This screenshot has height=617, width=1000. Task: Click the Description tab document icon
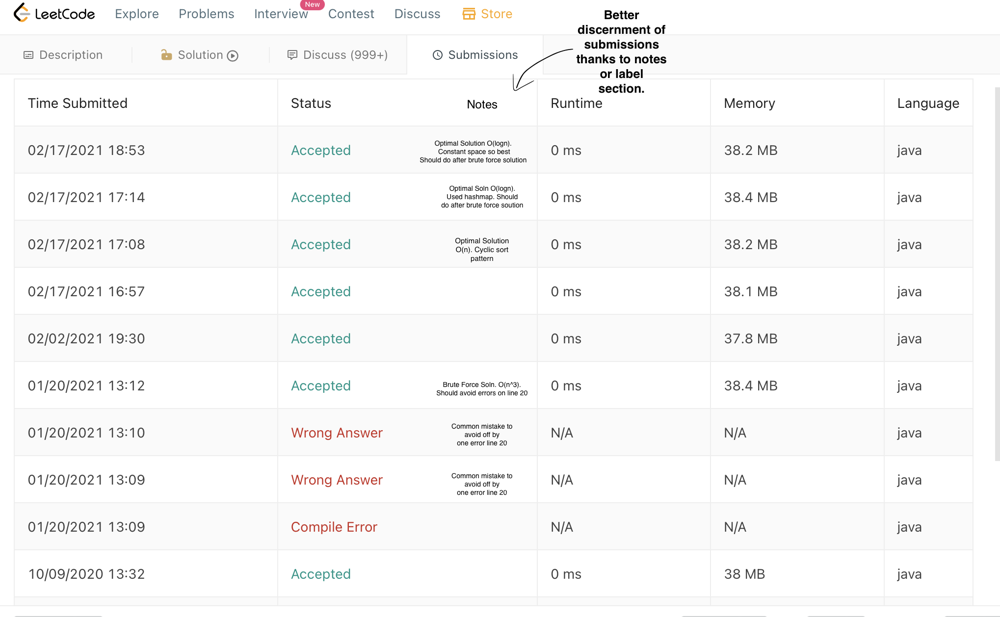(x=28, y=55)
